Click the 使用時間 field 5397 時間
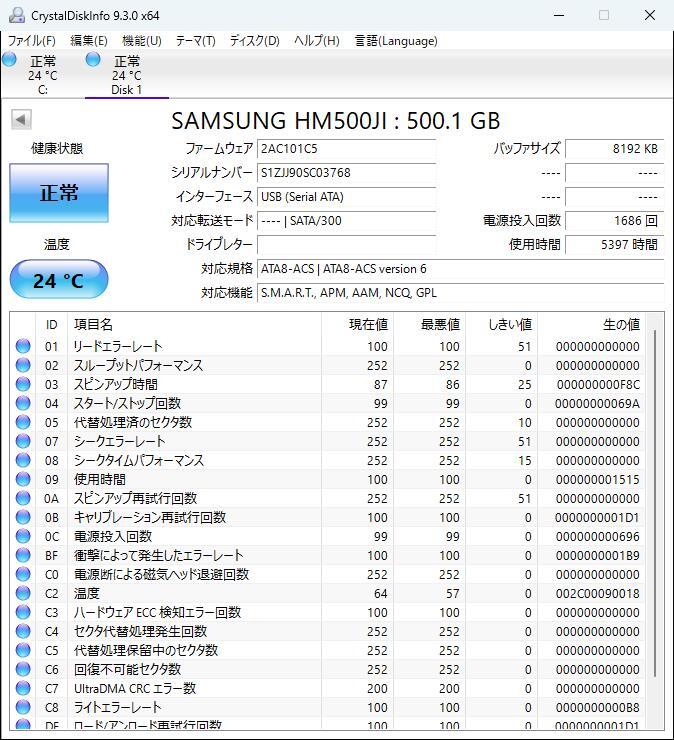The image size is (674, 740). click(615, 244)
